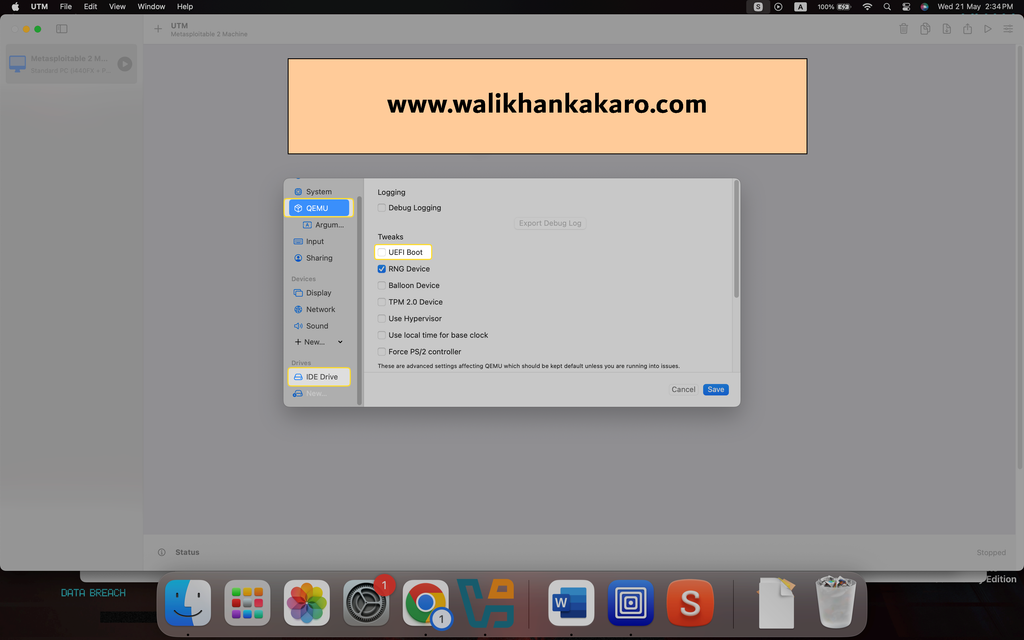
Task: Open Spotlight search in menu bar
Action: pyautogui.click(x=887, y=7)
